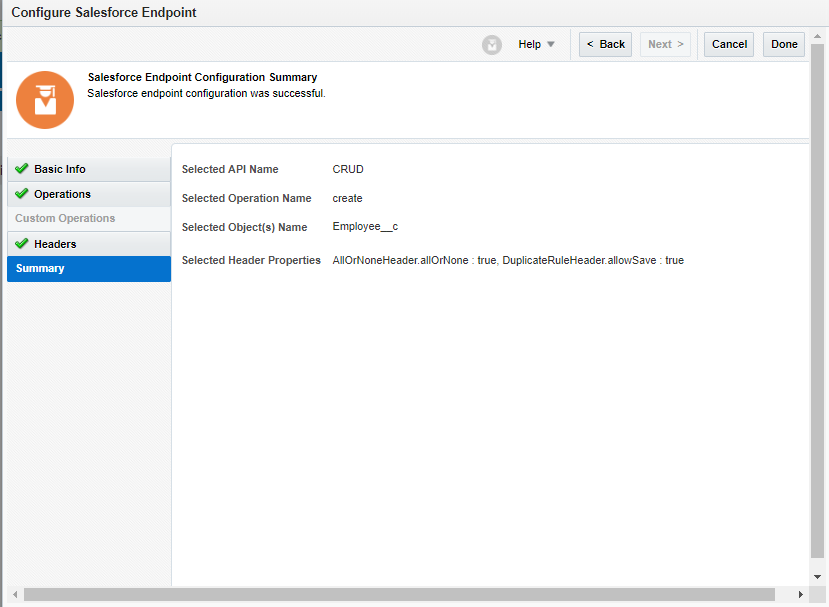Click the vertical scrollbar down arrow
This screenshot has width=829, height=607.
[x=817, y=577]
